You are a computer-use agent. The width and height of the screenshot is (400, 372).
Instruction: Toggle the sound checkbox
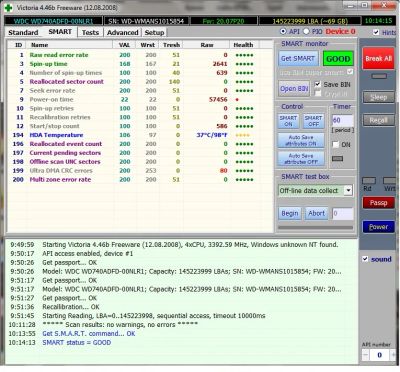[365, 259]
